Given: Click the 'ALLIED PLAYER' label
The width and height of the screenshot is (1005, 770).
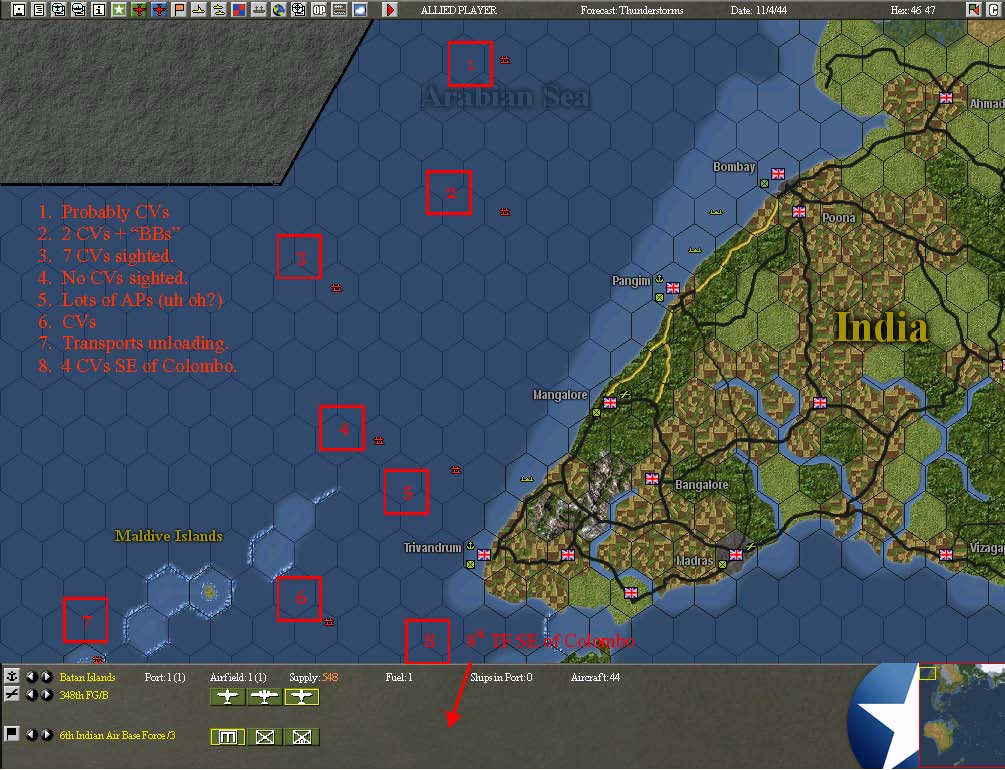Looking at the screenshot, I should [x=459, y=10].
